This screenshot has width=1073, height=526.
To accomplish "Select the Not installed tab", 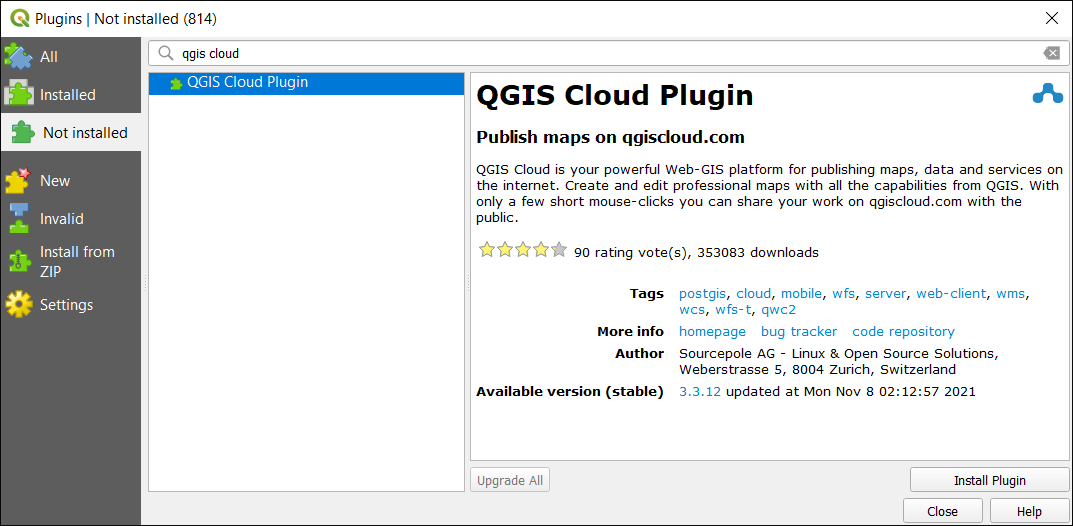I will (70, 132).
